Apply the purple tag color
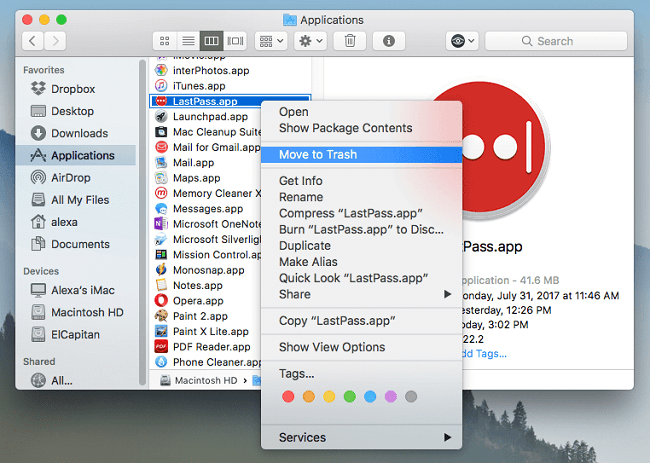650x463 pixels. click(x=390, y=397)
